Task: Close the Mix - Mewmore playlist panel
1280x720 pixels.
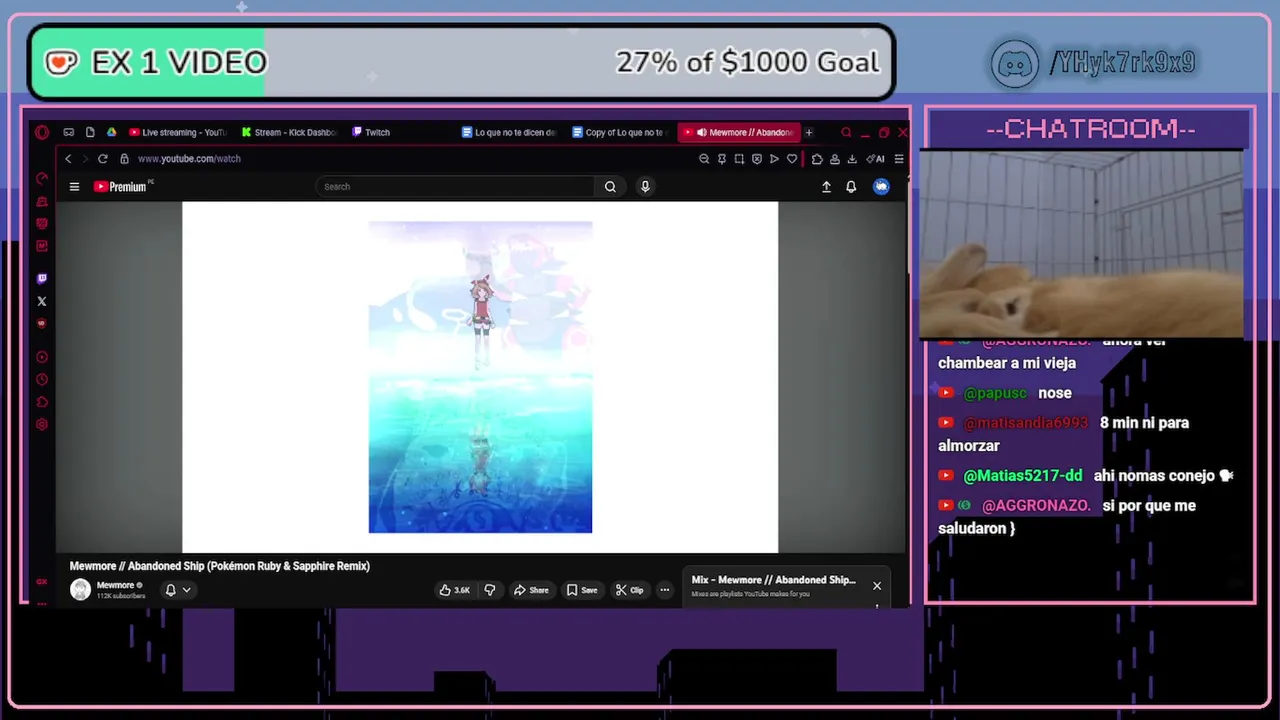Action: point(877,586)
